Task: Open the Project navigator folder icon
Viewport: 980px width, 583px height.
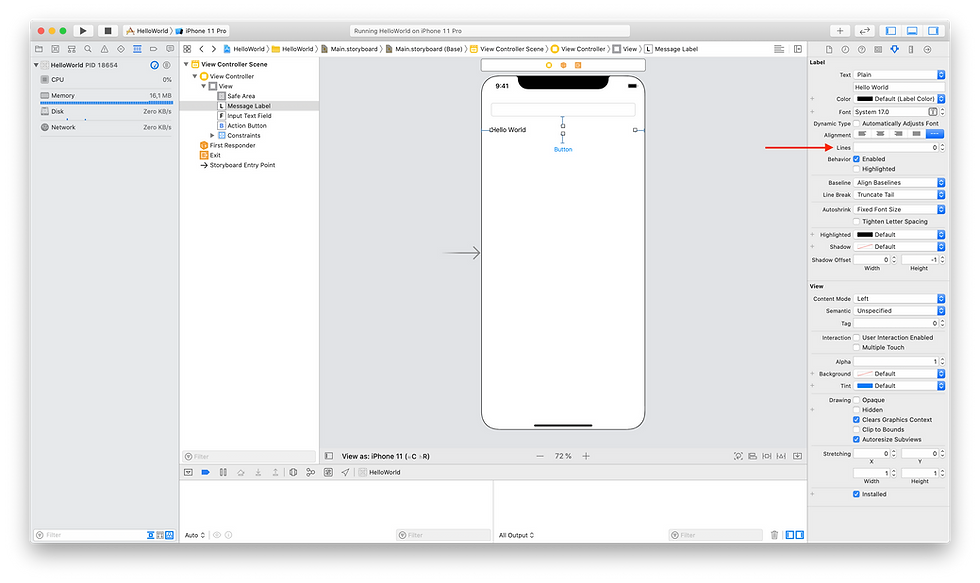Action: 39,49
